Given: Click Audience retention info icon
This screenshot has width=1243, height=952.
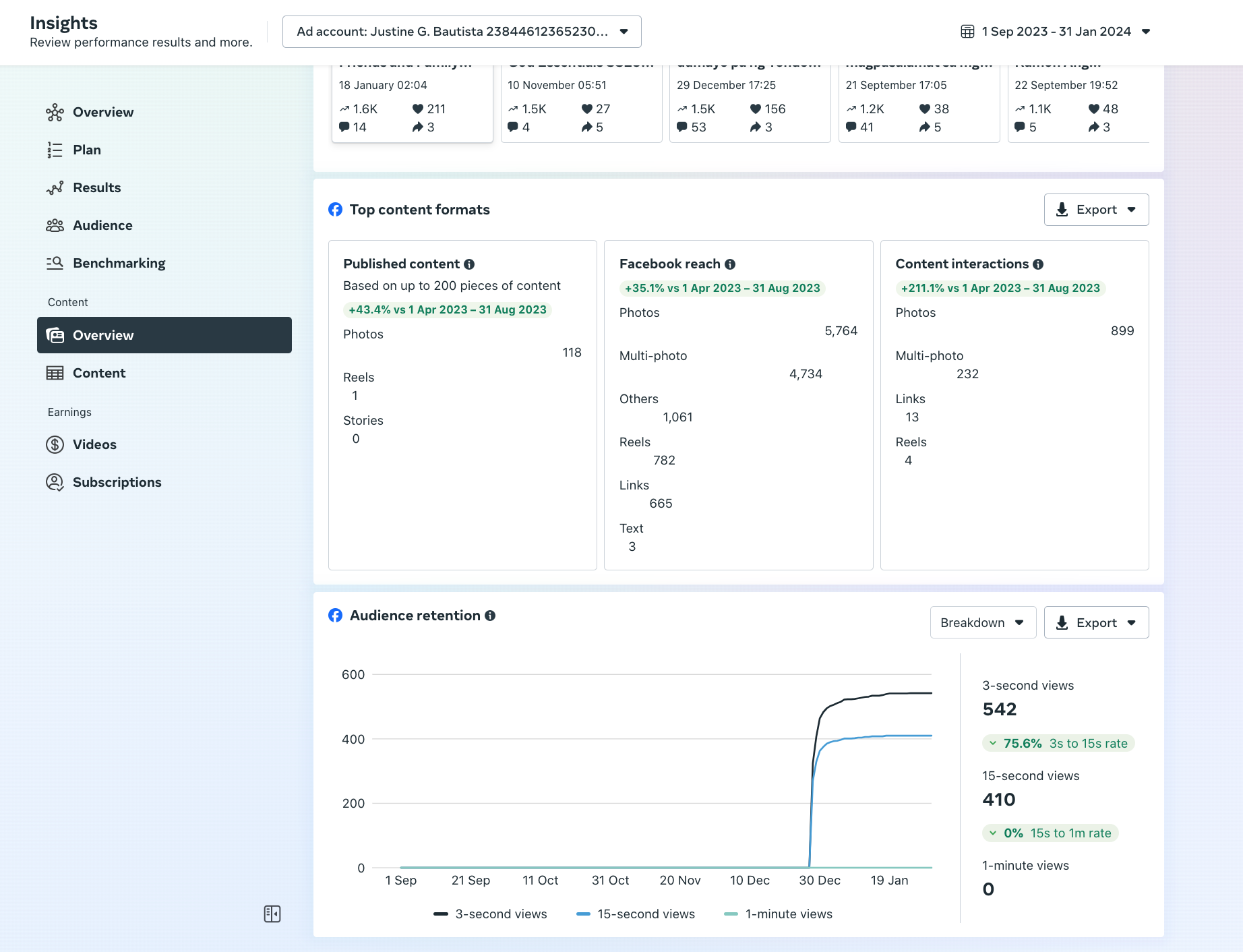Looking at the screenshot, I should pyautogui.click(x=490, y=616).
